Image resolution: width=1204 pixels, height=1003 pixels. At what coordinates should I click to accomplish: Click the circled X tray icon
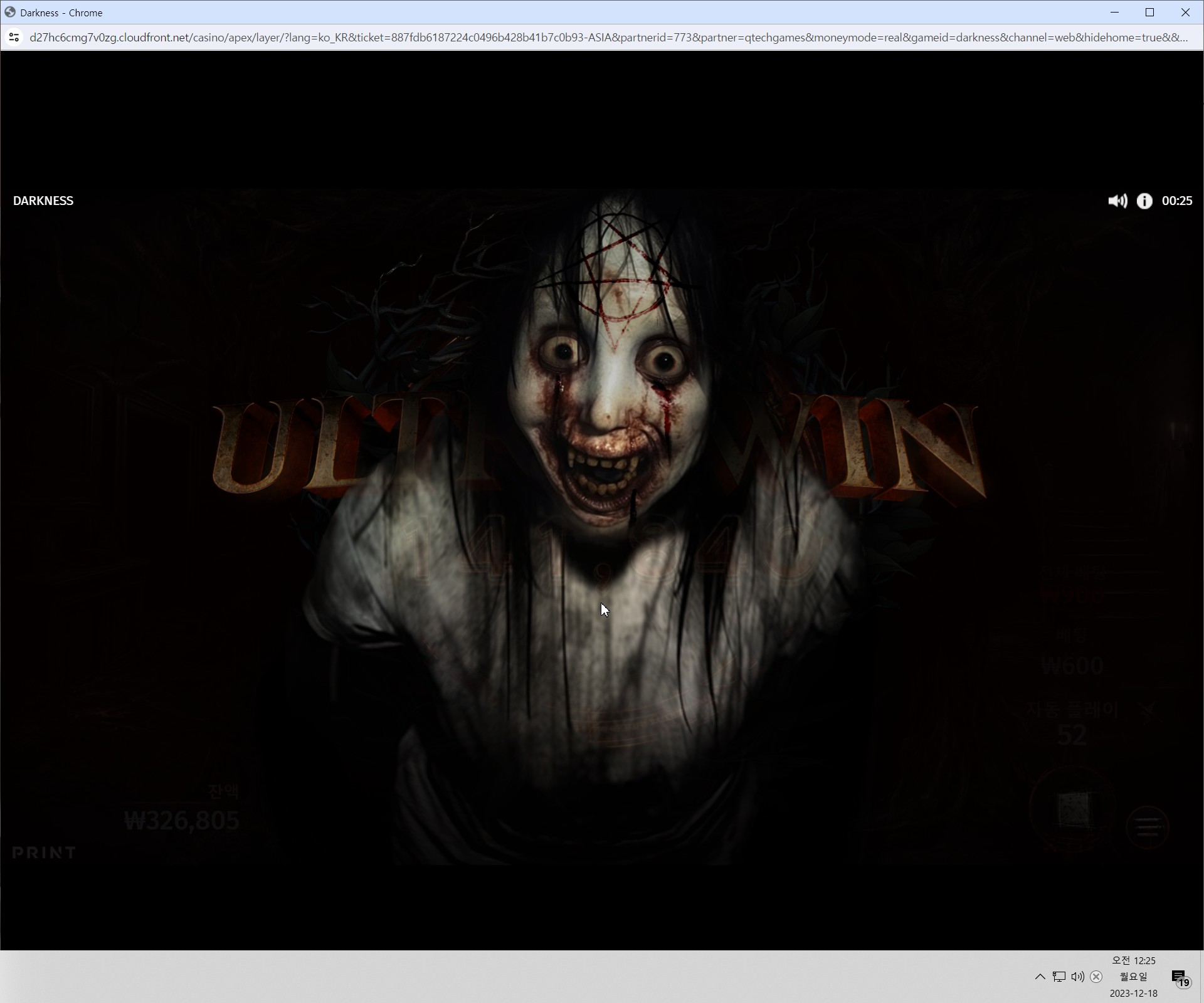pyautogui.click(x=1096, y=977)
